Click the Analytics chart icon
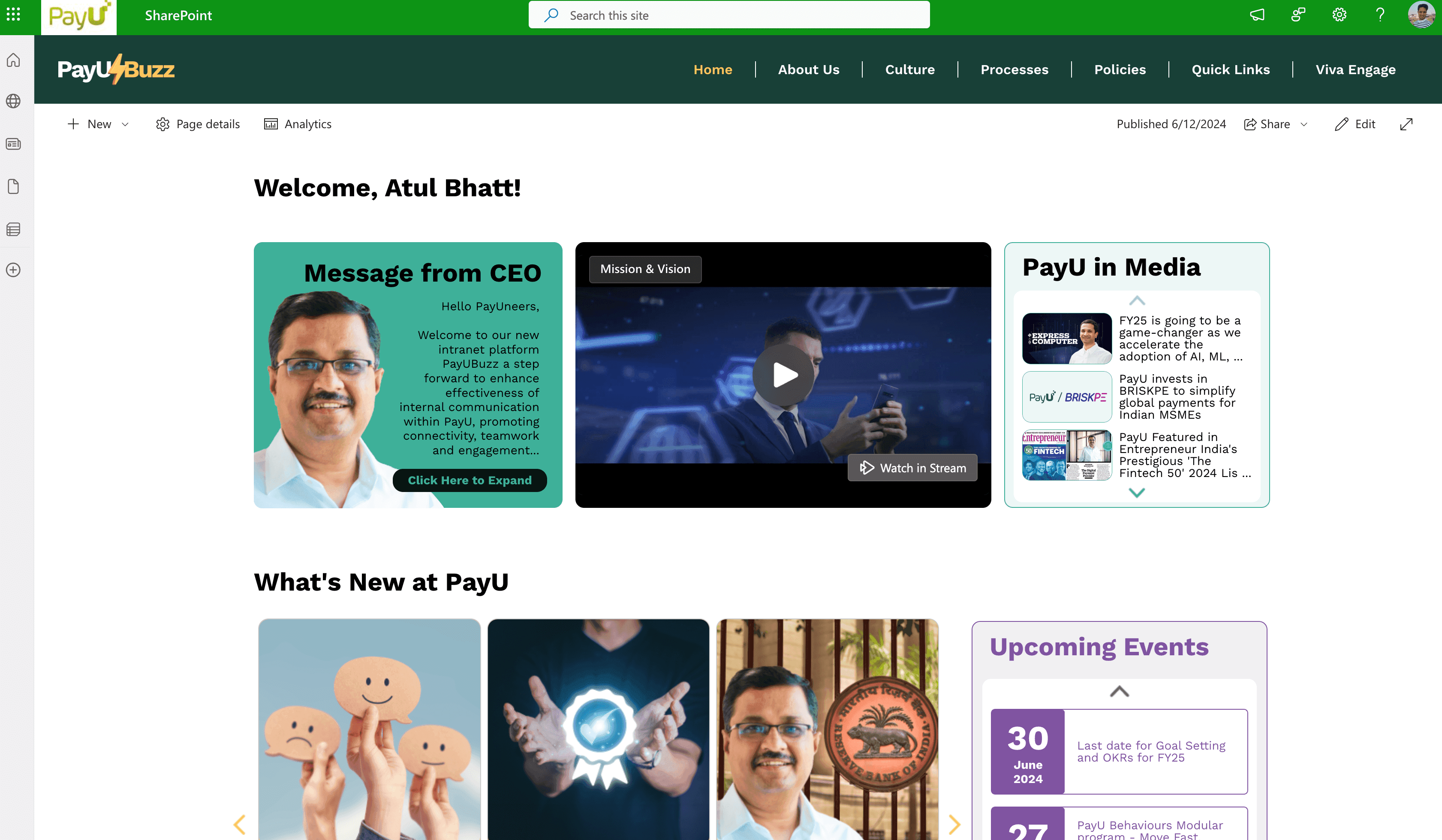 [271, 124]
